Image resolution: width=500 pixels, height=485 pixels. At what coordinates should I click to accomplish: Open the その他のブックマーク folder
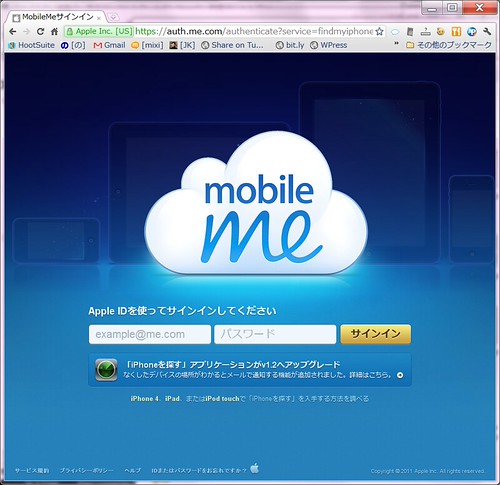coord(449,45)
